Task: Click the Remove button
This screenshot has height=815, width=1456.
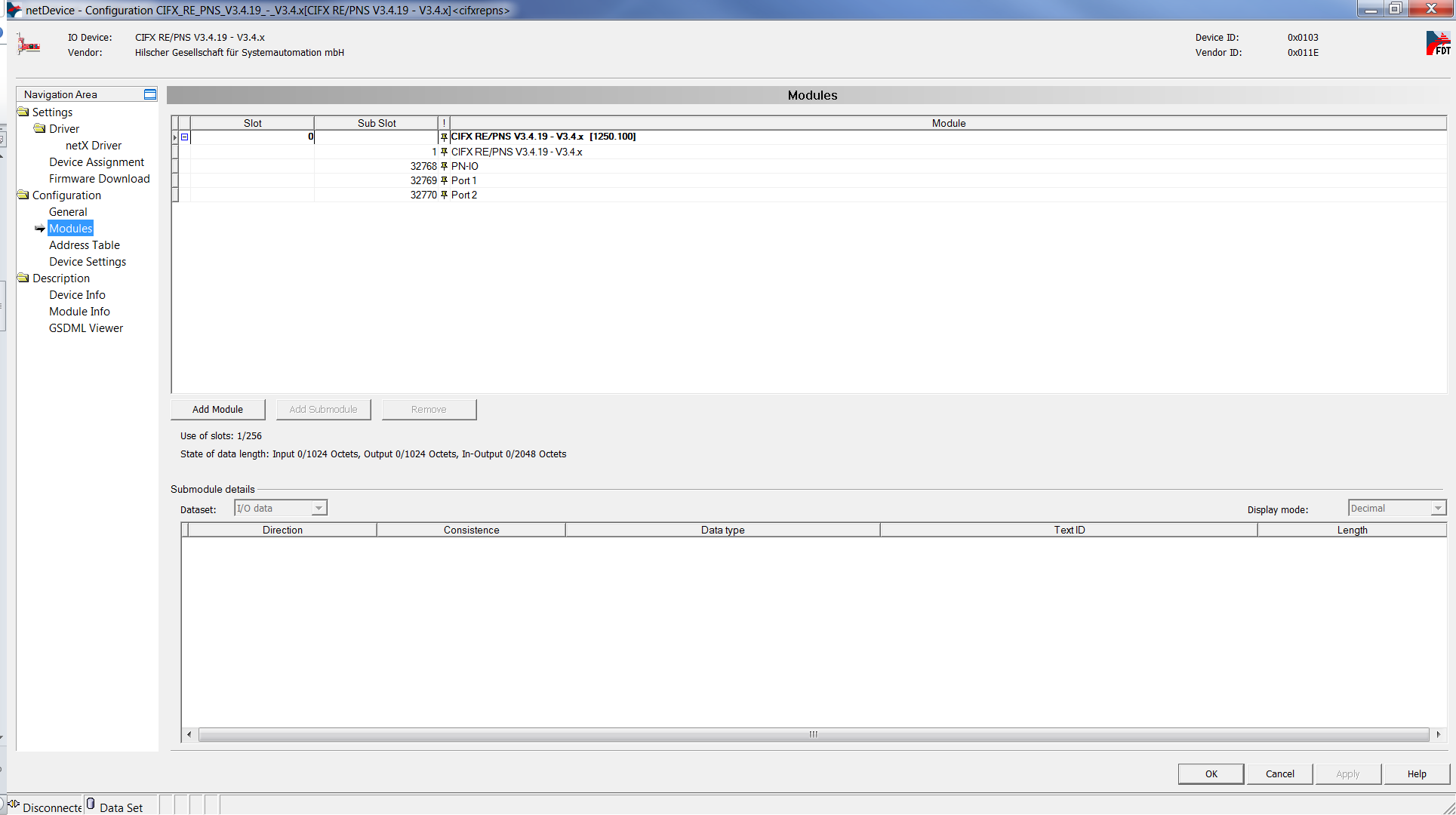Action: (429, 409)
